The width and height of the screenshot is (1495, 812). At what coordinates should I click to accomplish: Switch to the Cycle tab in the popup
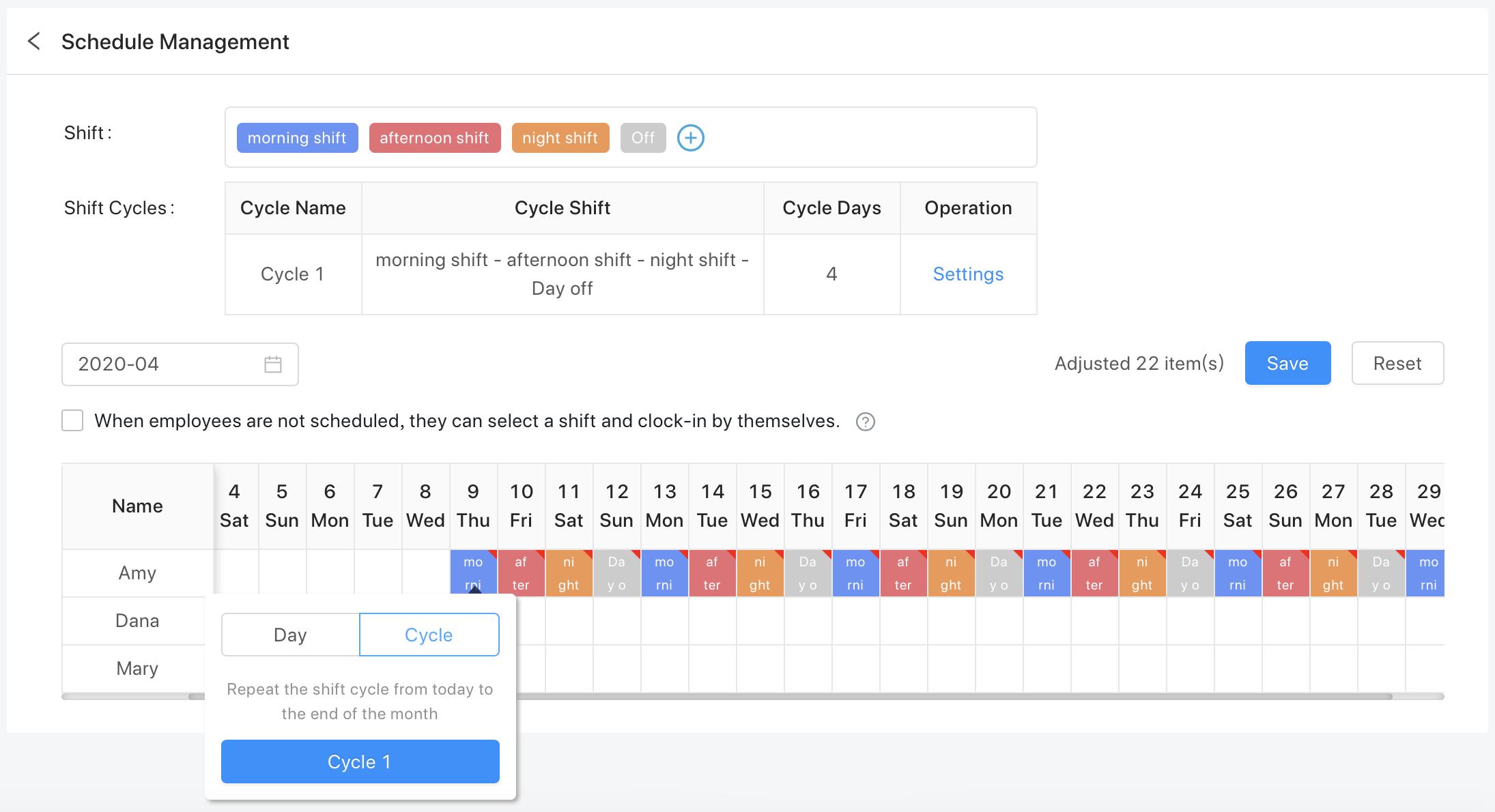tap(429, 635)
